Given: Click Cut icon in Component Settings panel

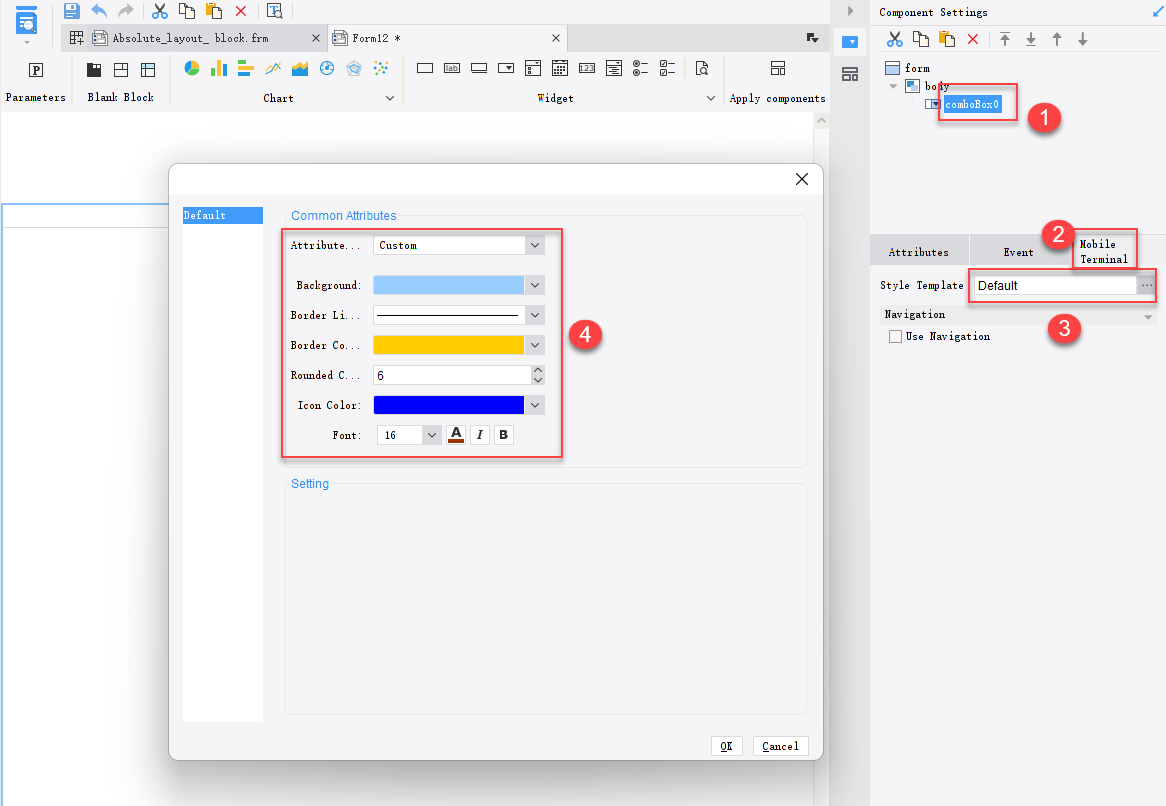Looking at the screenshot, I should (x=895, y=39).
